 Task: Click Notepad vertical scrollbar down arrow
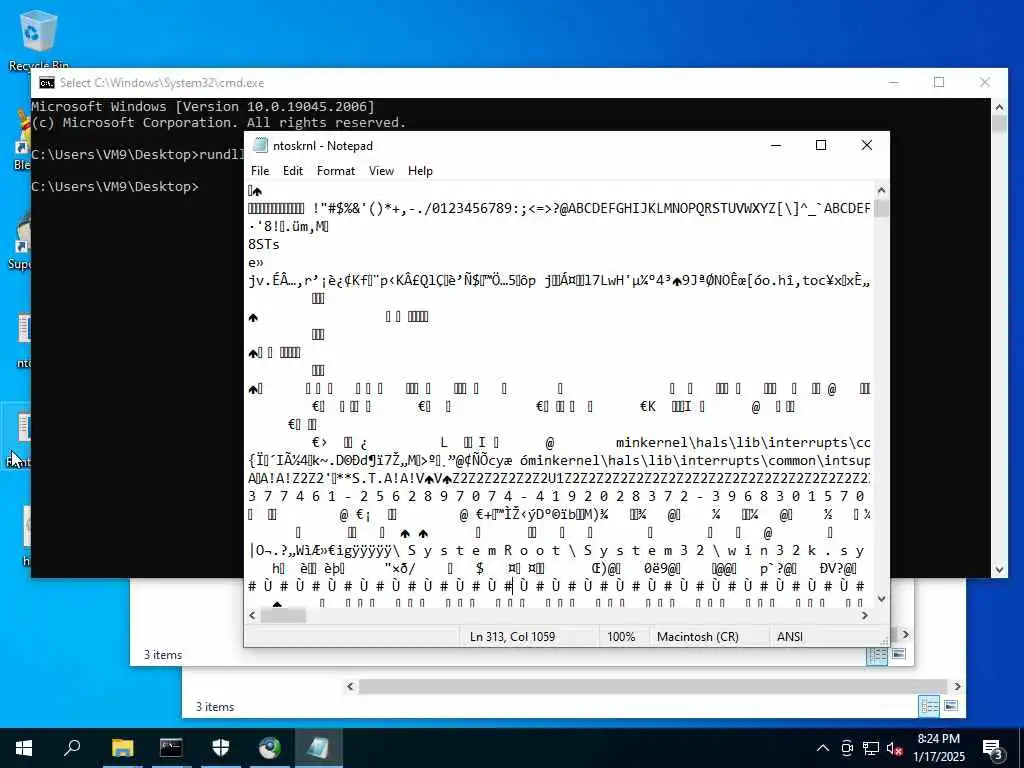tap(881, 598)
